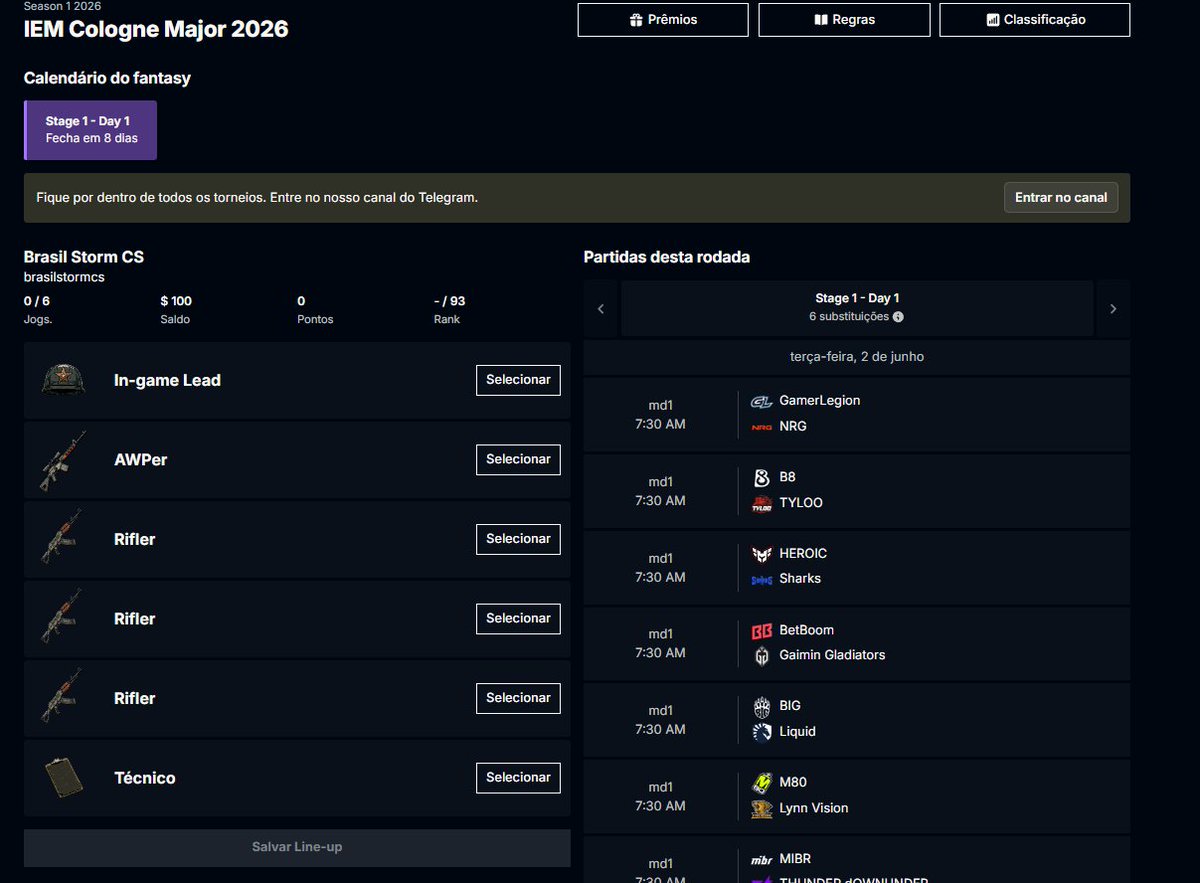This screenshot has width=1200, height=883.
Task: Click the Técnico clipboard icon
Action: (63, 778)
